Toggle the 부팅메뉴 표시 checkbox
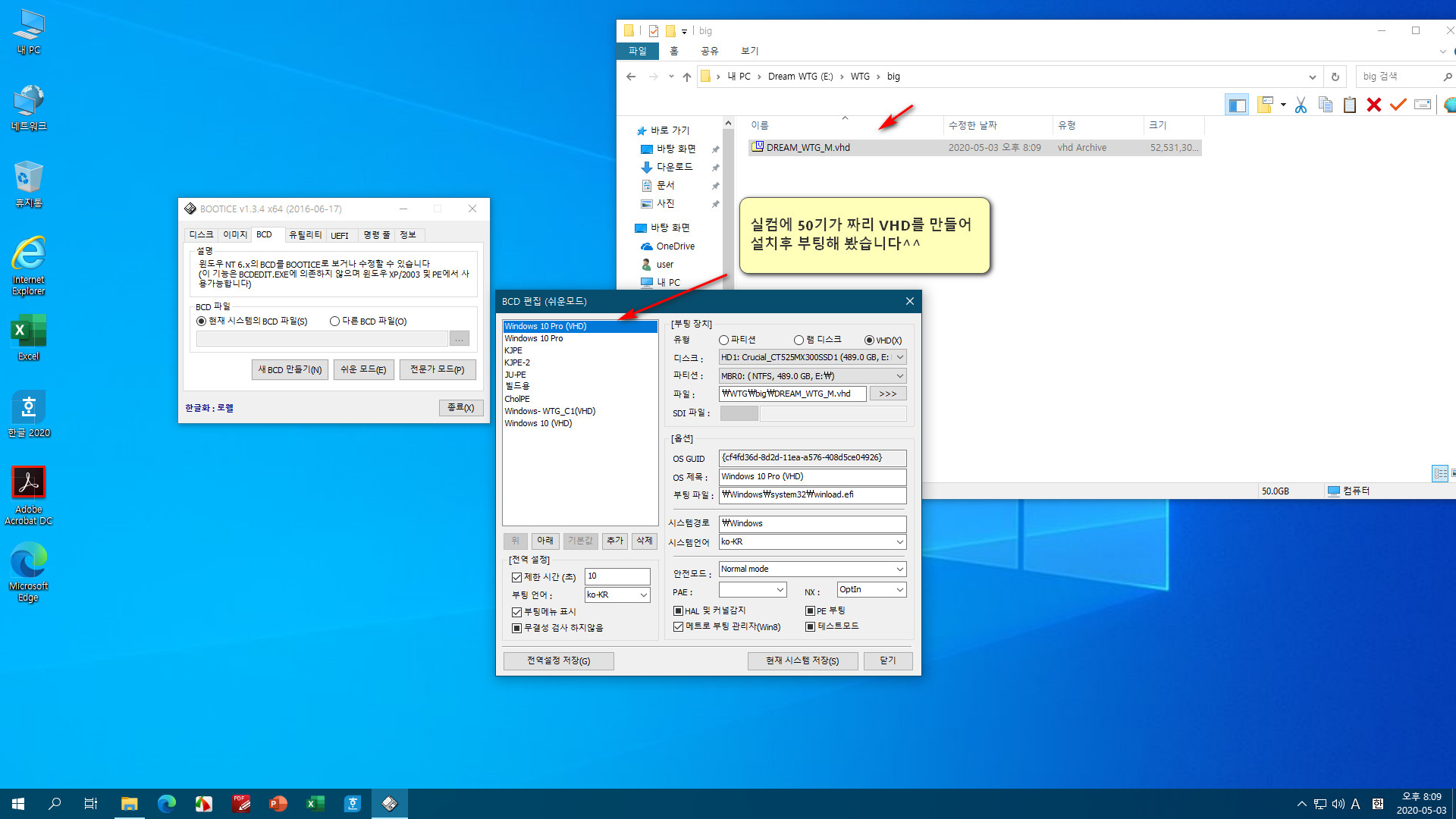This screenshot has height=819, width=1456. (x=516, y=613)
